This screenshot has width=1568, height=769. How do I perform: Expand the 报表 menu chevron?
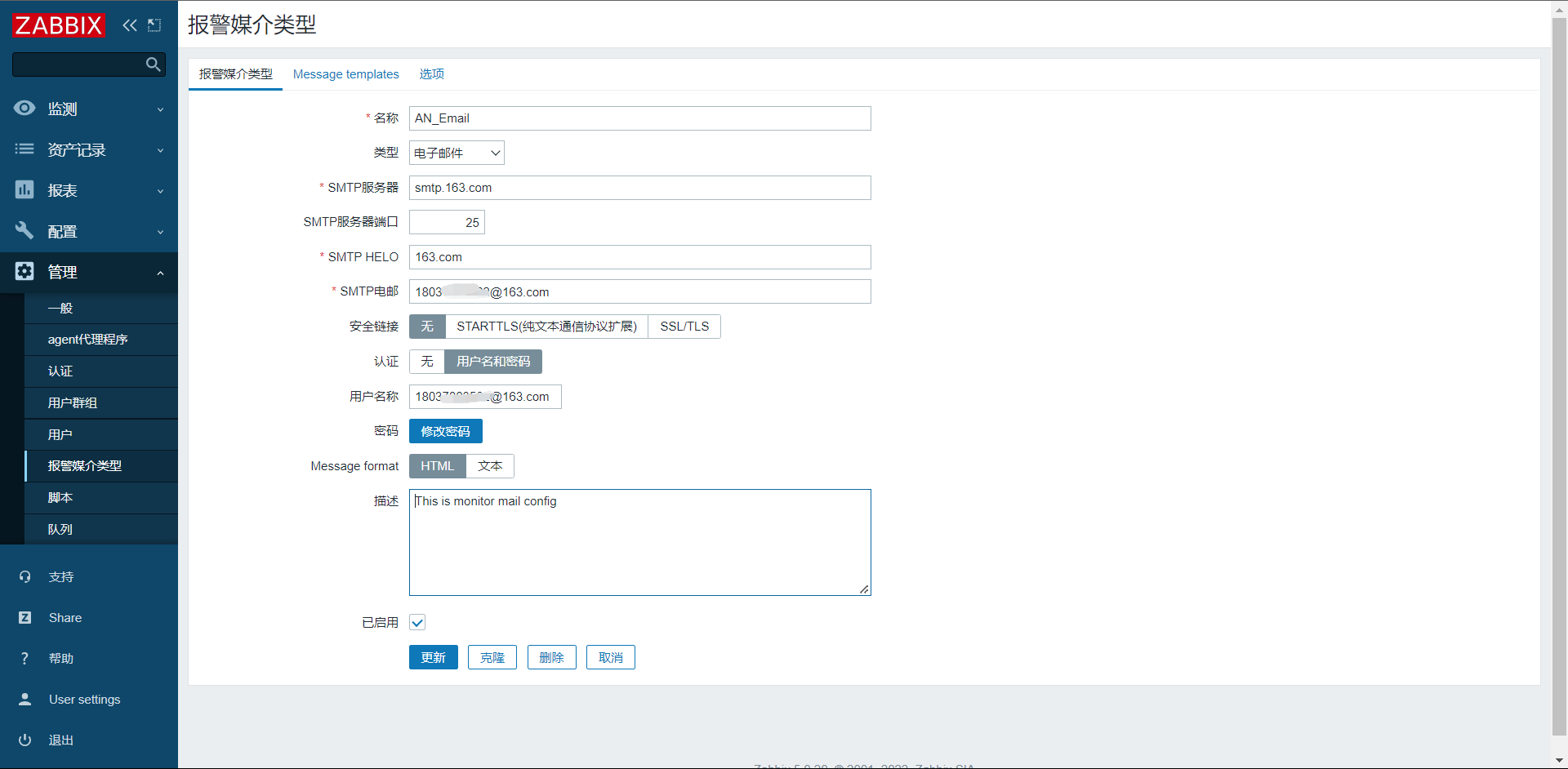[x=160, y=191]
